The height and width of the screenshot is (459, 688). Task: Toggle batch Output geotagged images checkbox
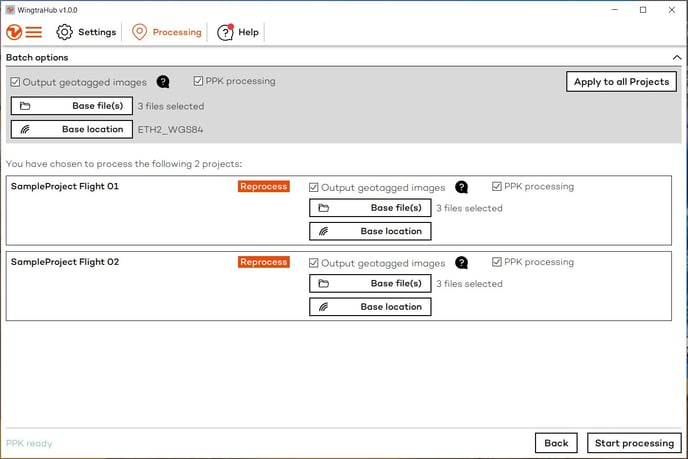point(15,82)
